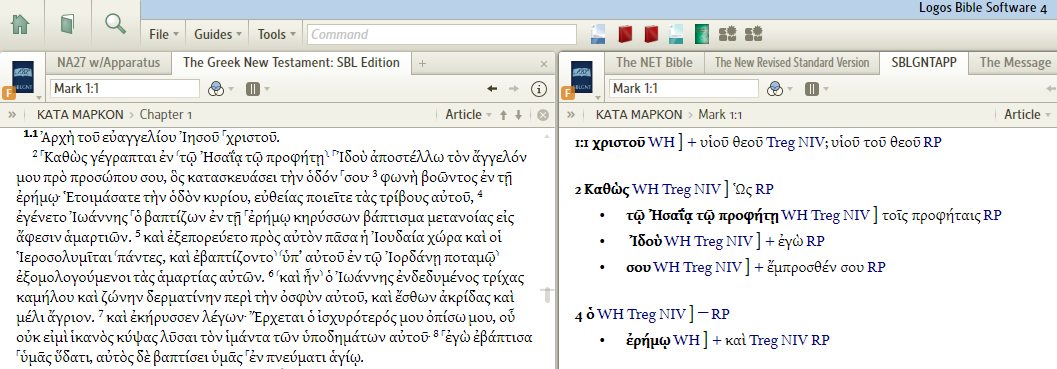Click parallel resources icon in left panel

tap(252, 88)
